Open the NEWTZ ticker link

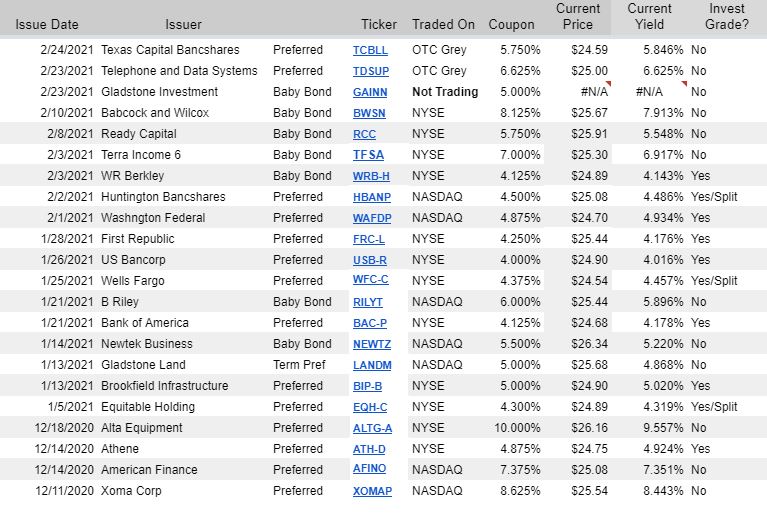click(x=372, y=344)
